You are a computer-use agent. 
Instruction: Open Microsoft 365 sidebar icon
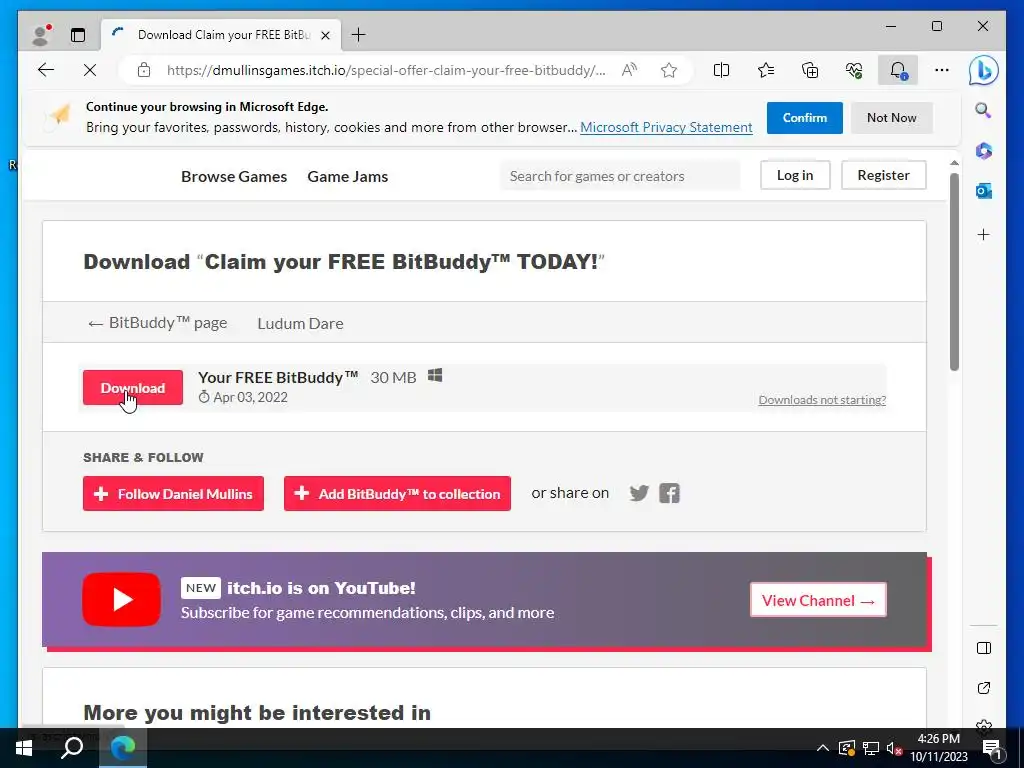pos(984,151)
